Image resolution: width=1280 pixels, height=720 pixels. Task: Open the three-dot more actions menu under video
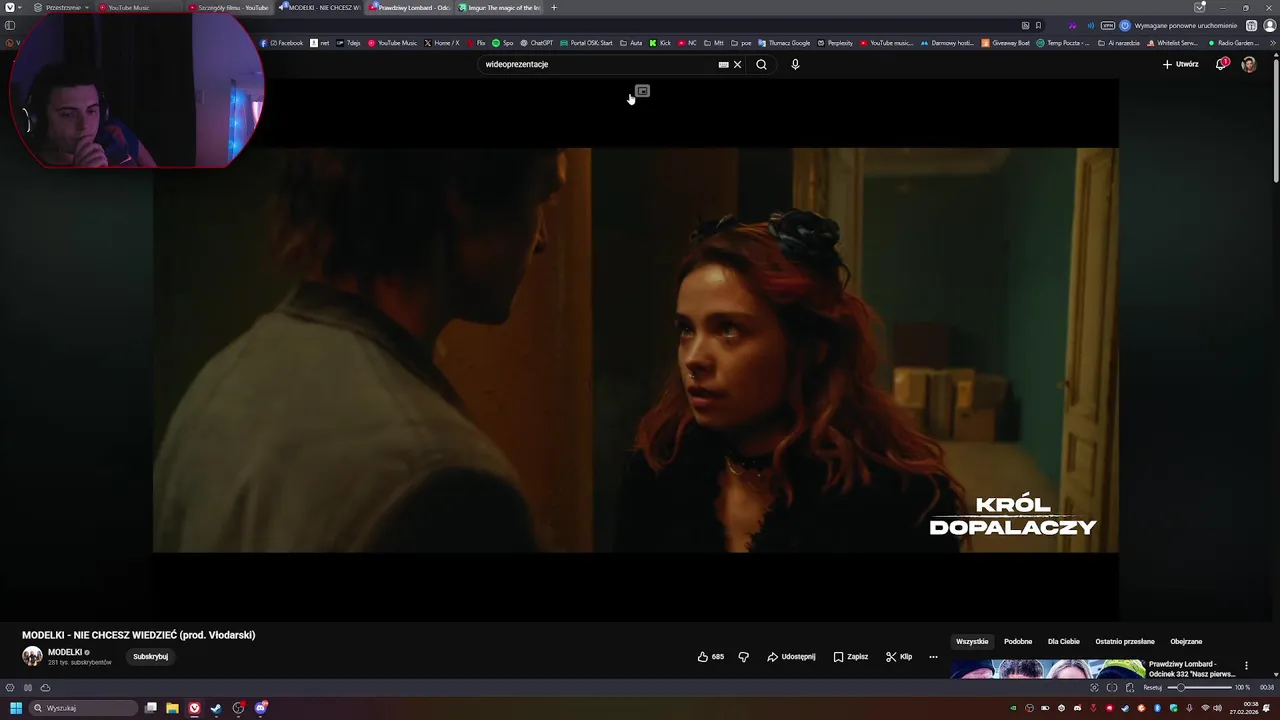click(x=933, y=657)
